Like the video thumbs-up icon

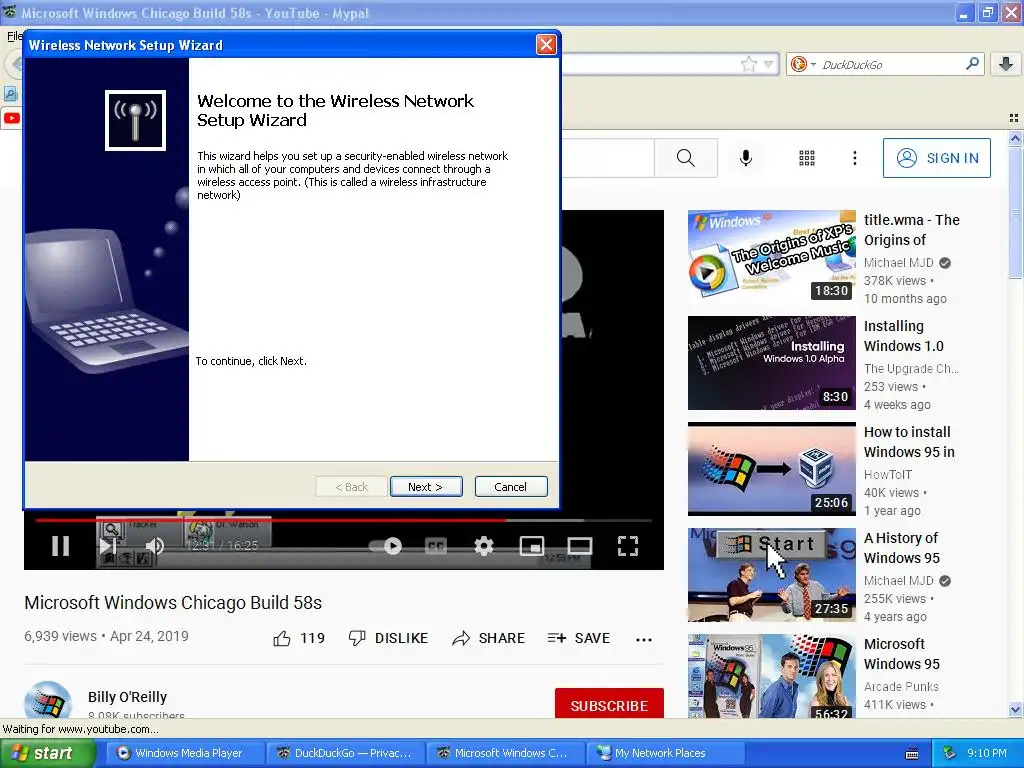(x=282, y=639)
